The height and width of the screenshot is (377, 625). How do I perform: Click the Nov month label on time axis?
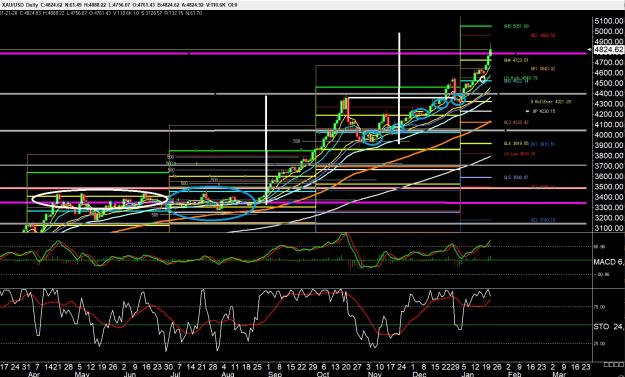point(374,375)
